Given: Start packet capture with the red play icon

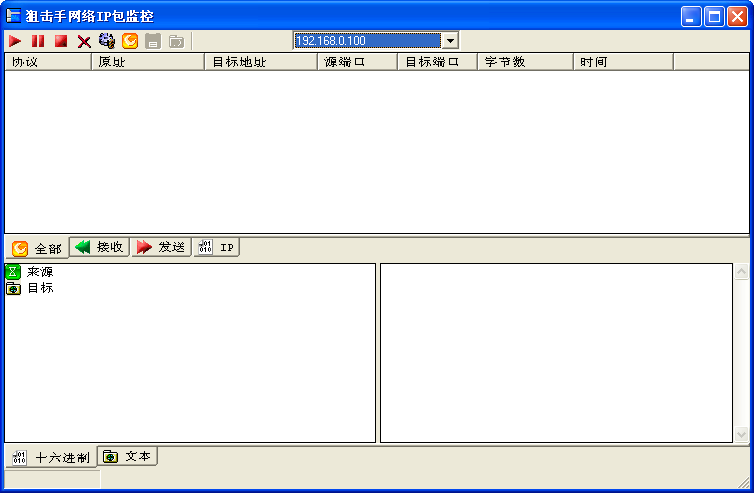Looking at the screenshot, I should pos(15,41).
